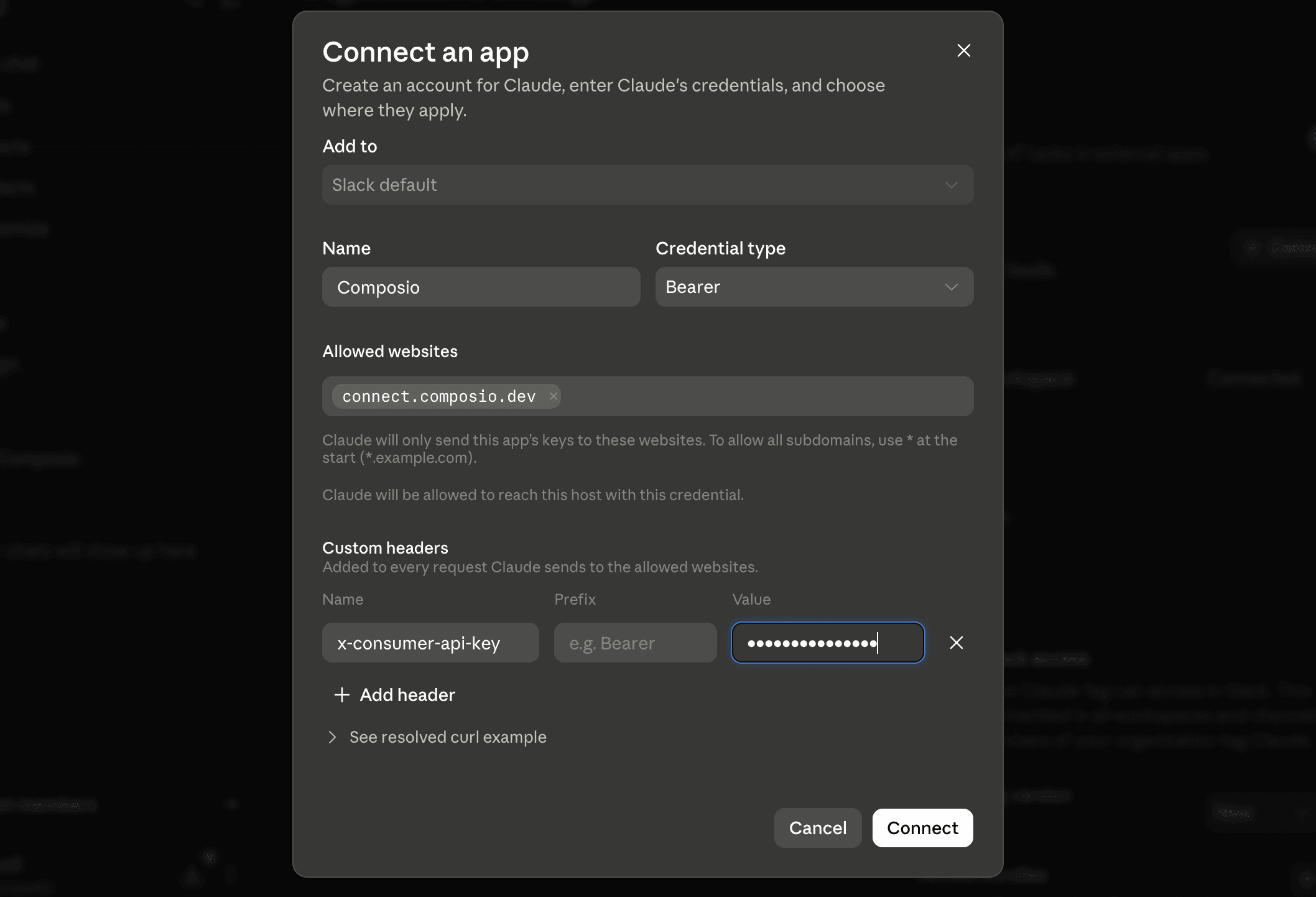
Task: Click the x-consumer-api-key header name field
Action: click(x=430, y=643)
